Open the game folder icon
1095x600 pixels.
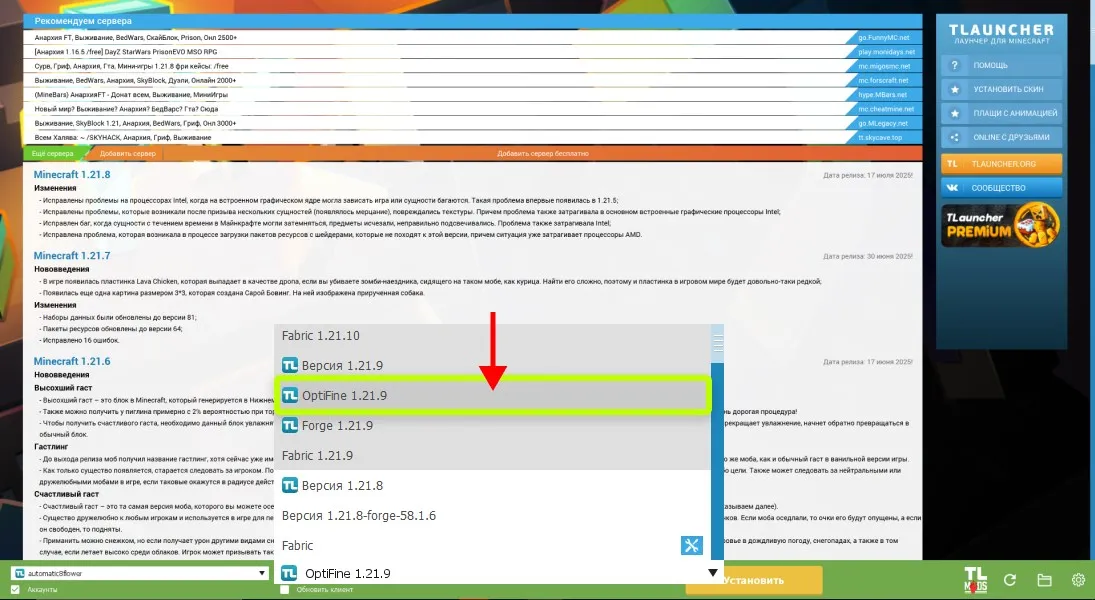[x=1045, y=580]
